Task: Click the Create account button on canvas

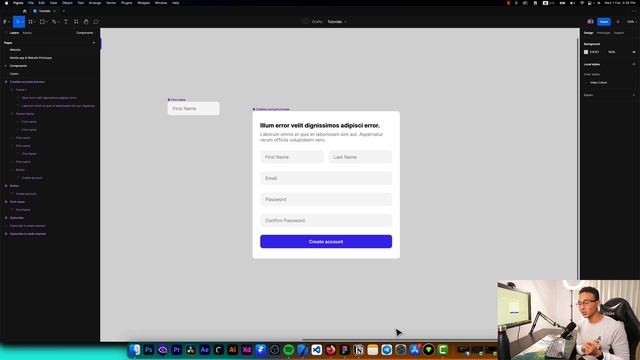Action: [326, 242]
